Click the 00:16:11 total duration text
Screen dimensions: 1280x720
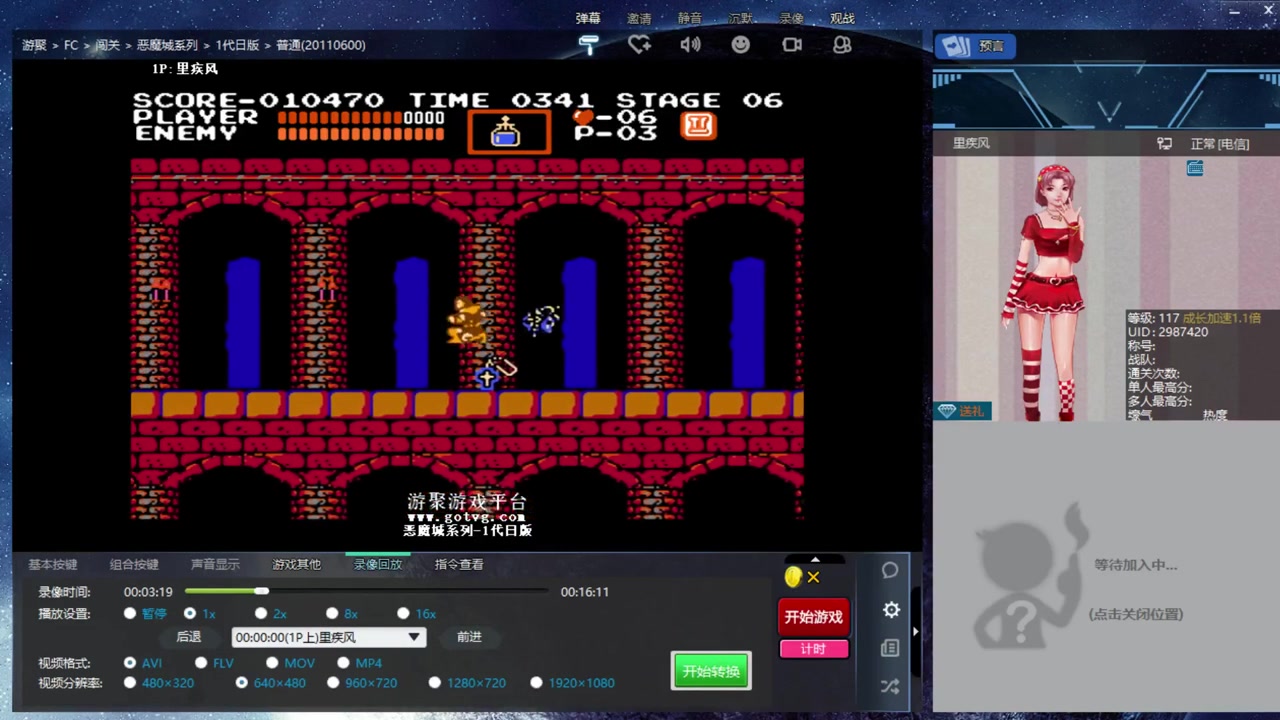585,592
